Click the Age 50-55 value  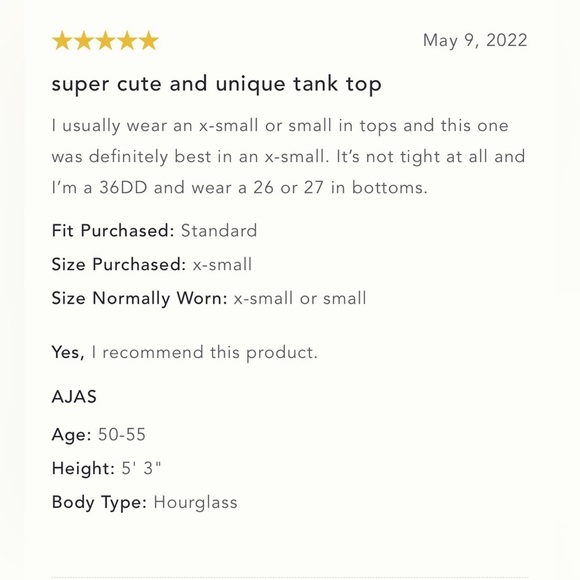(x=122, y=434)
